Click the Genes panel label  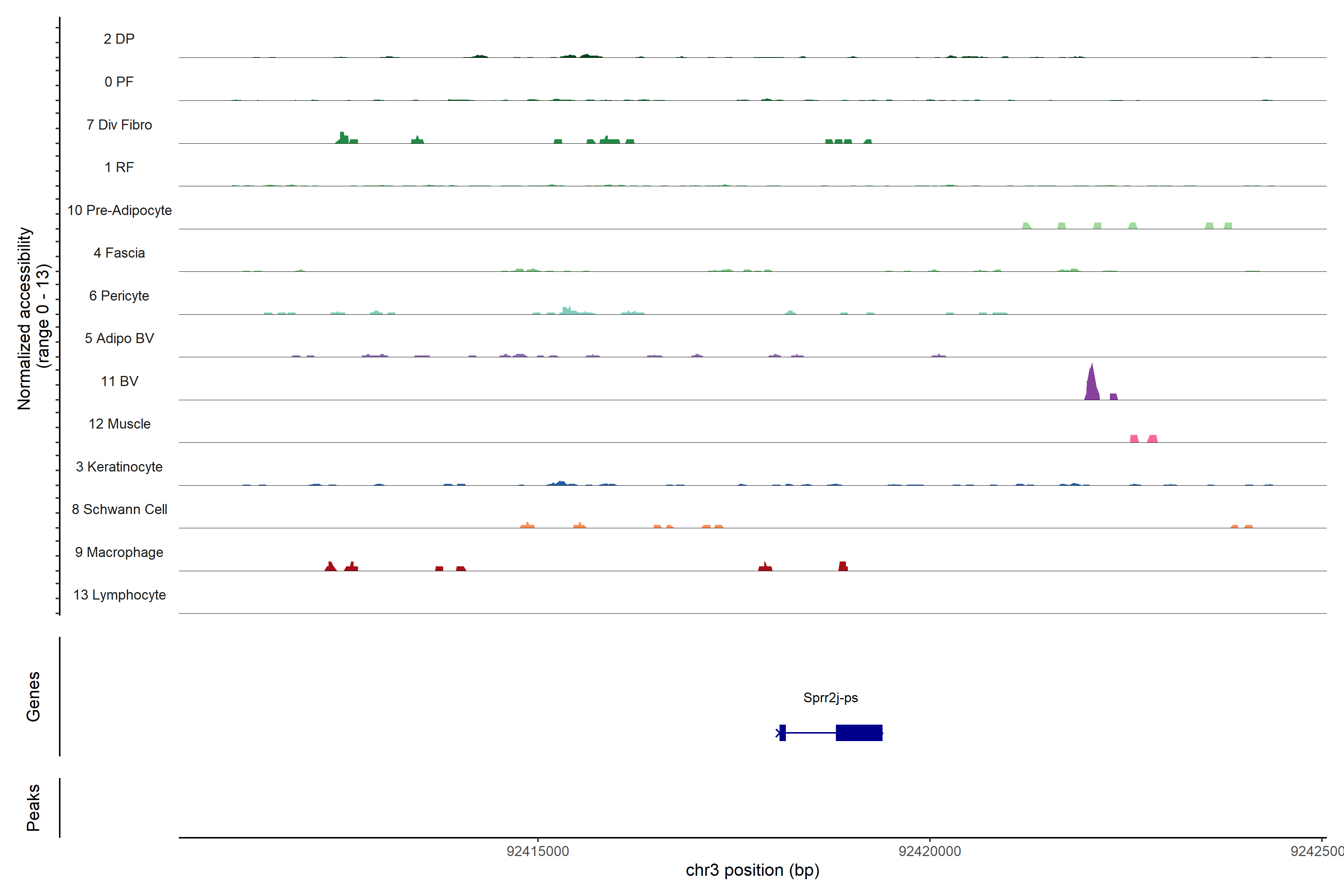[x=33, y=697]
